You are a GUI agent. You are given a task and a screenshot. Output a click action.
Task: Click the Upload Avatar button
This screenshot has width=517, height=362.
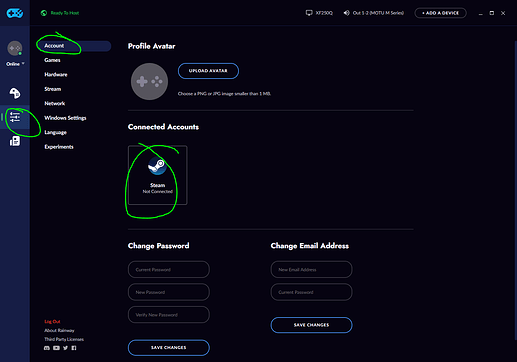pyautogui.click(x=208, y=71)
